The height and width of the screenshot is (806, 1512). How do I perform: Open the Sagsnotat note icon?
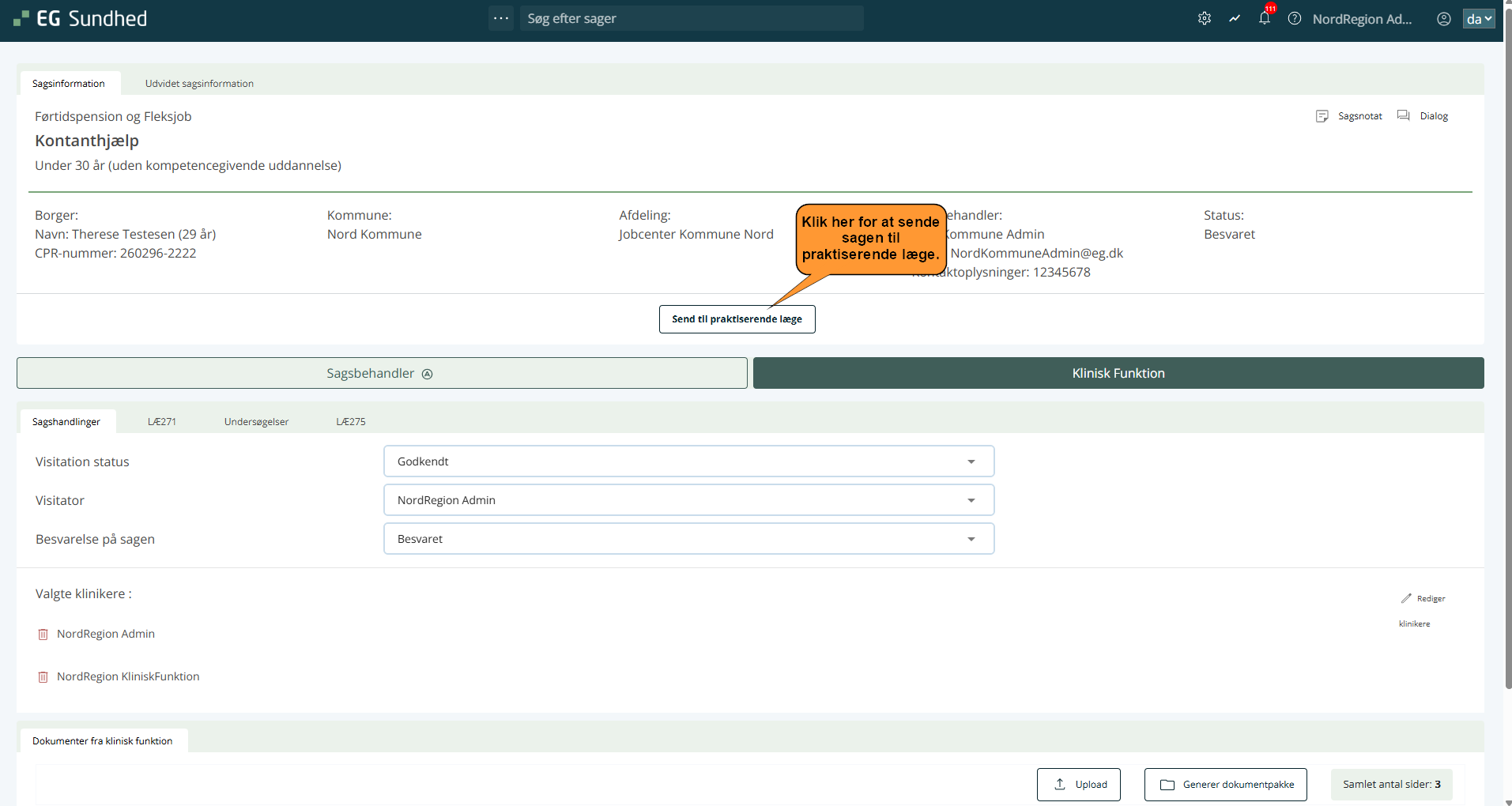[x=1322, y=116]
